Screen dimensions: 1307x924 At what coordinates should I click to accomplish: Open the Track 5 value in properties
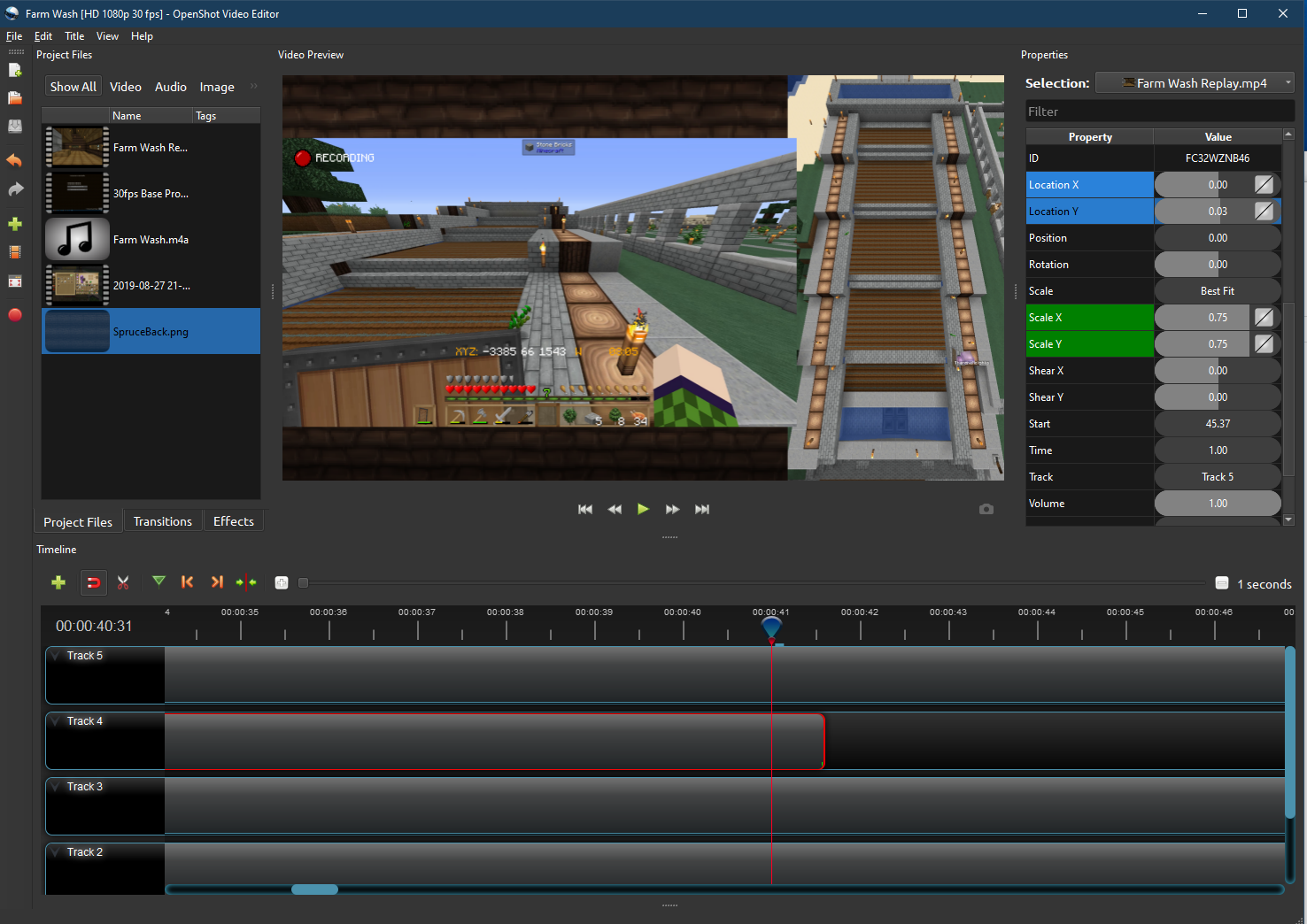[x=1218, y=477]
